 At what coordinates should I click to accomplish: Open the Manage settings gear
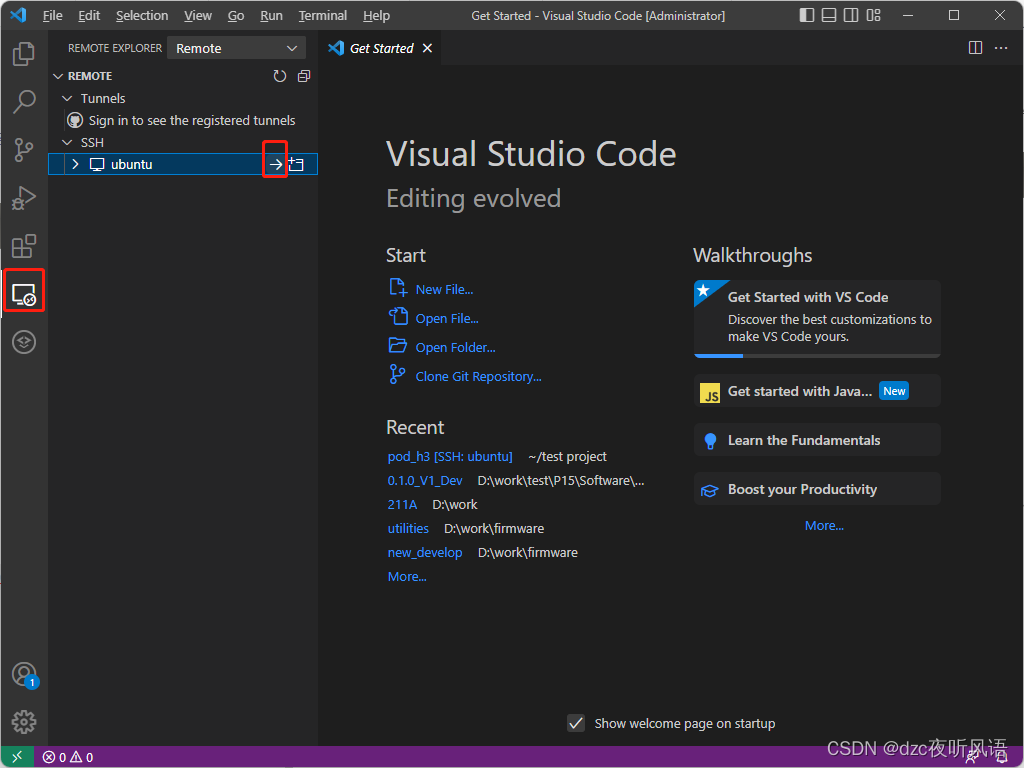click(x=23, y=721)
